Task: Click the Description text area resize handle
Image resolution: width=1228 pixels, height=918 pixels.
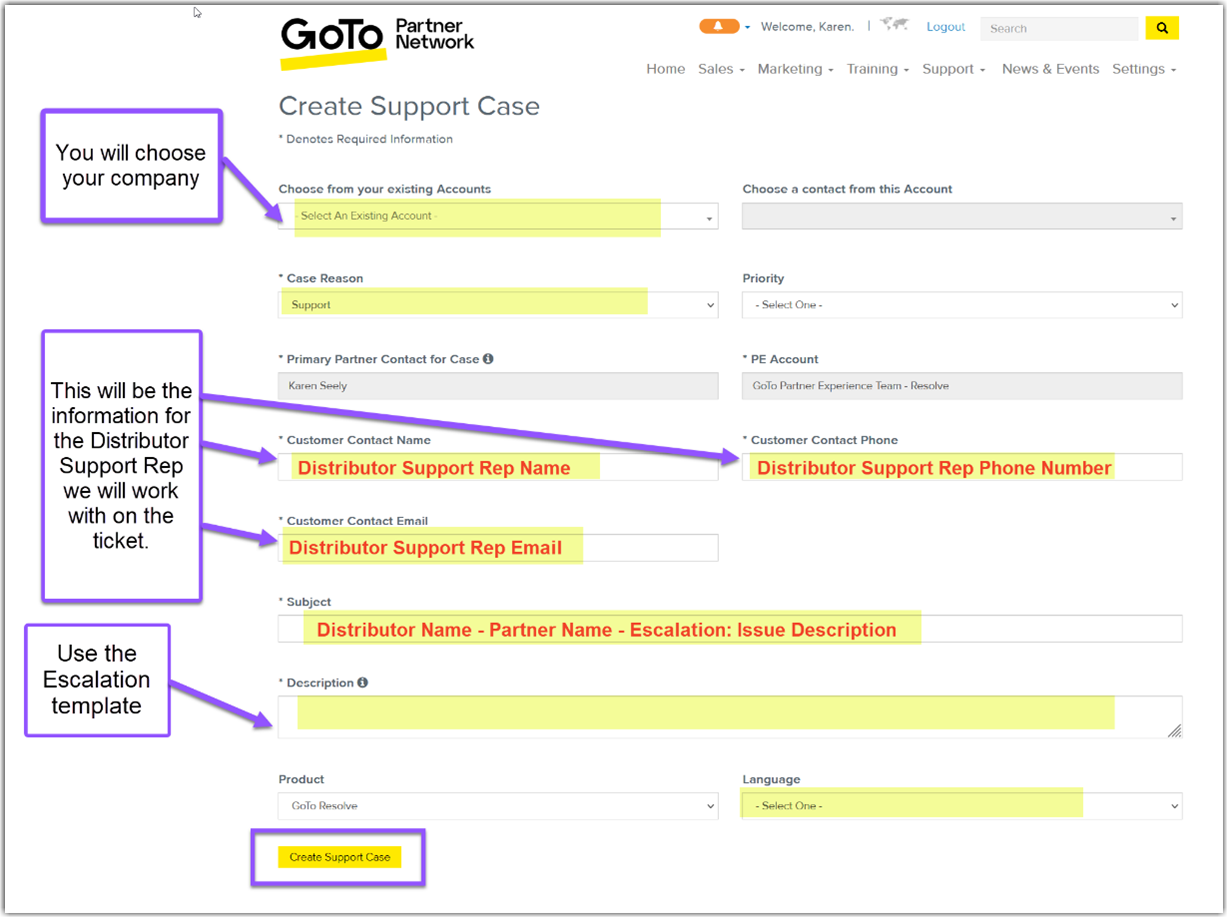Action: point(1174,731)
